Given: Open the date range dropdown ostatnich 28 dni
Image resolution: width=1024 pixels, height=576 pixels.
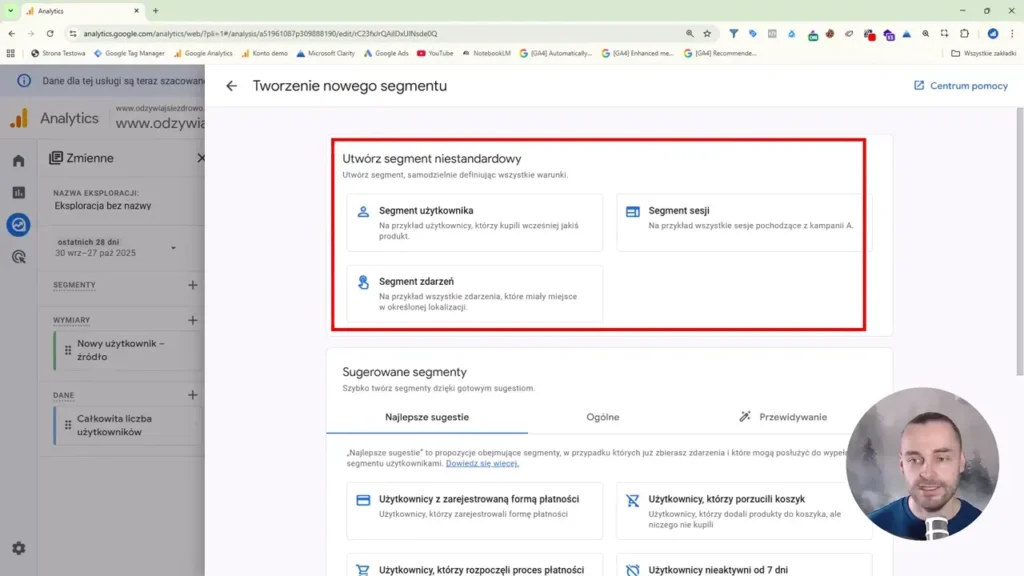Looking at the screenshot, I should pos(116,248).
